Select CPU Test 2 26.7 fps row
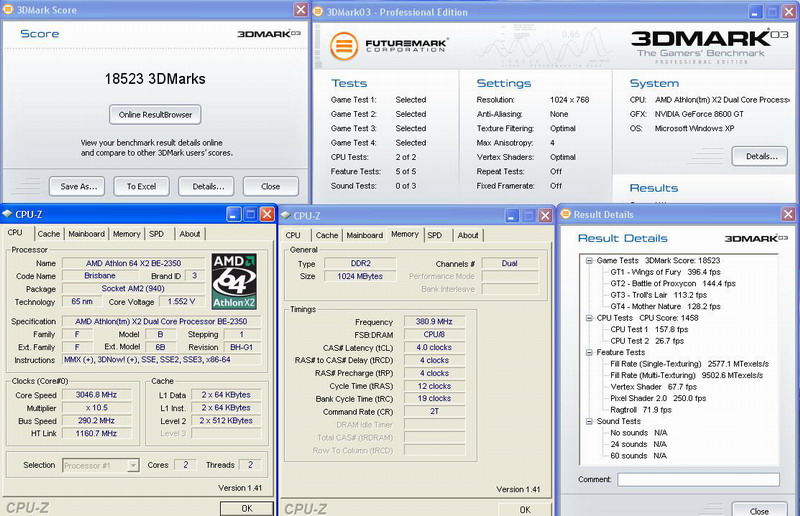800x516 pixels. 647,341
